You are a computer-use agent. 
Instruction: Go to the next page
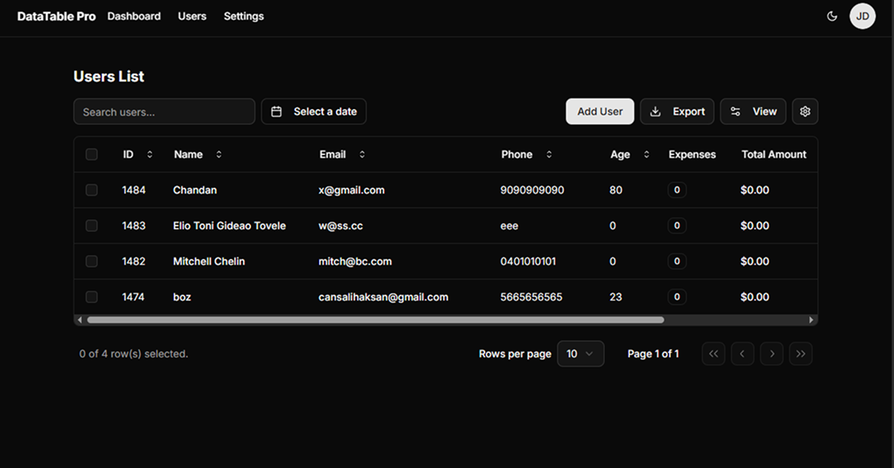(x=771, y=354)
